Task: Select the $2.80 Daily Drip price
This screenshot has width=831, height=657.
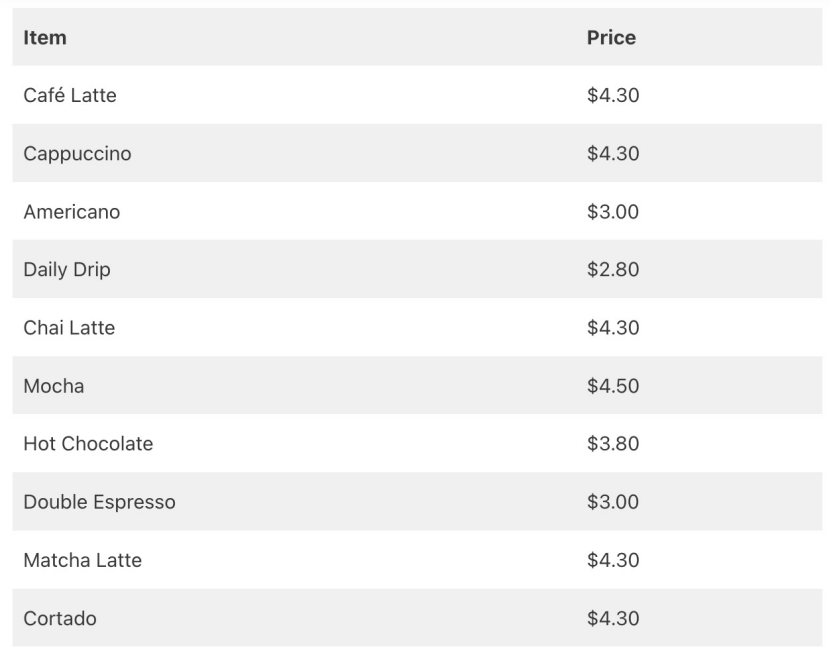Action: click(x=613, y=270)
